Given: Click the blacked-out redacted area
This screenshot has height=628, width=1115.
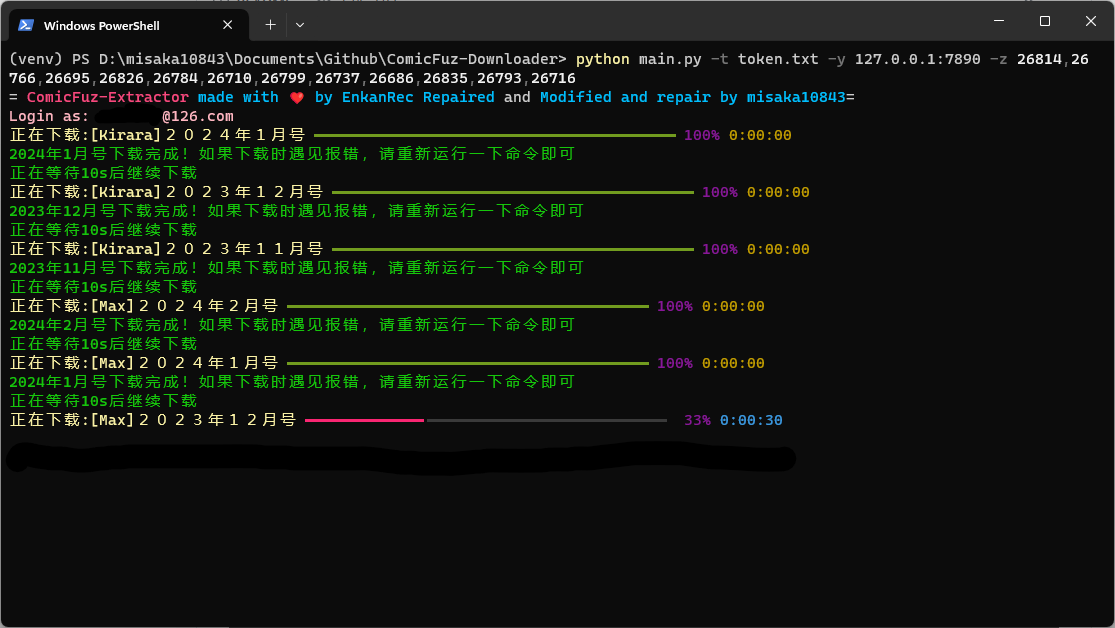Looking at the screenshot, I should click(x=400, y=458).
